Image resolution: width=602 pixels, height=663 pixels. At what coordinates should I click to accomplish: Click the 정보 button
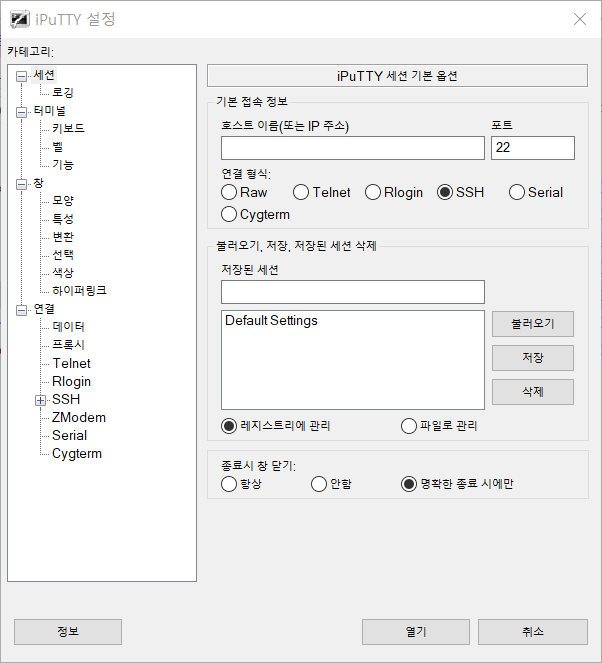click(x=68, y=632)
